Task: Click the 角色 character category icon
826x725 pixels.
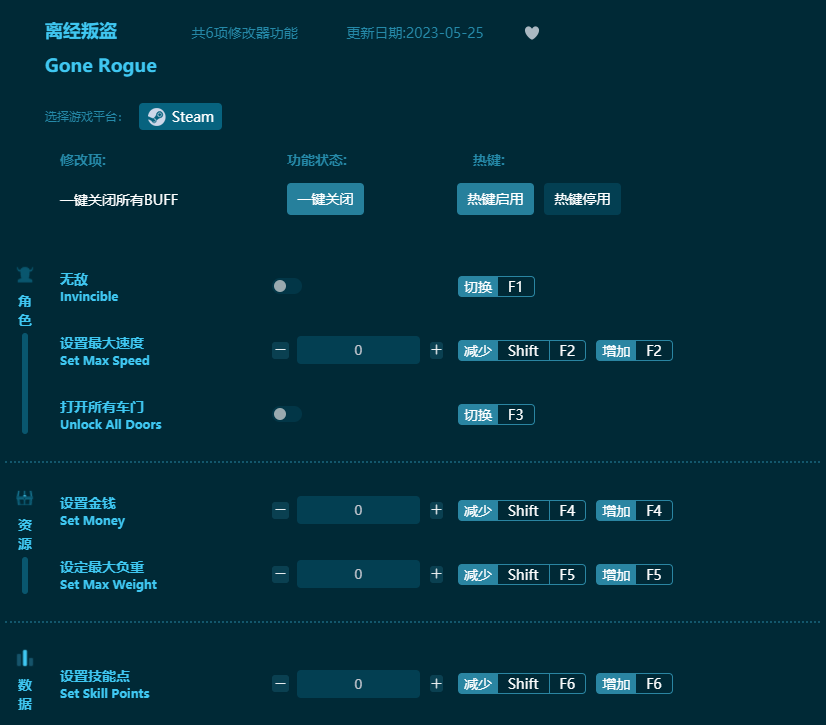Action: [x=25, y=275]
